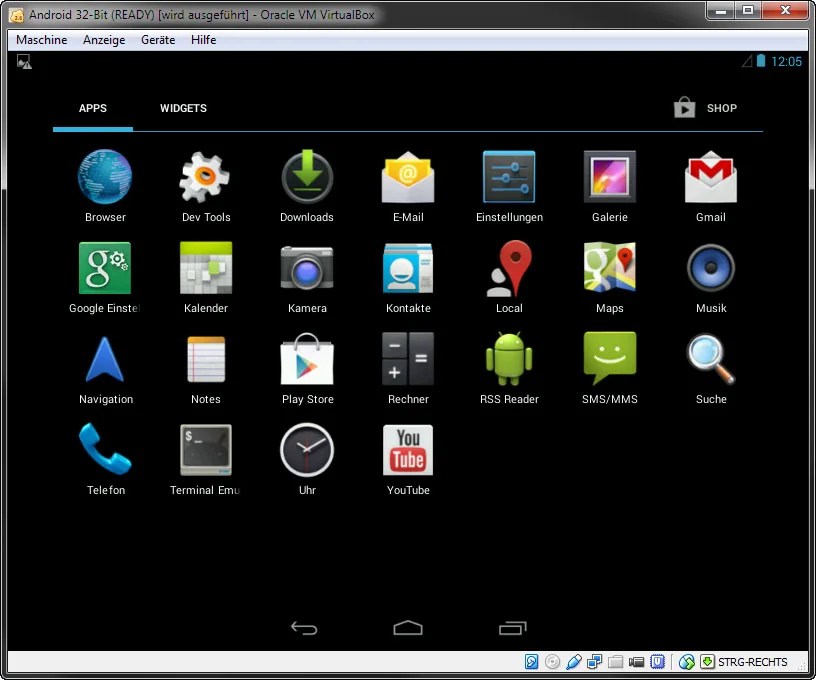
Task: Minimize the VirtualBox window
Action: click(721, 10)
